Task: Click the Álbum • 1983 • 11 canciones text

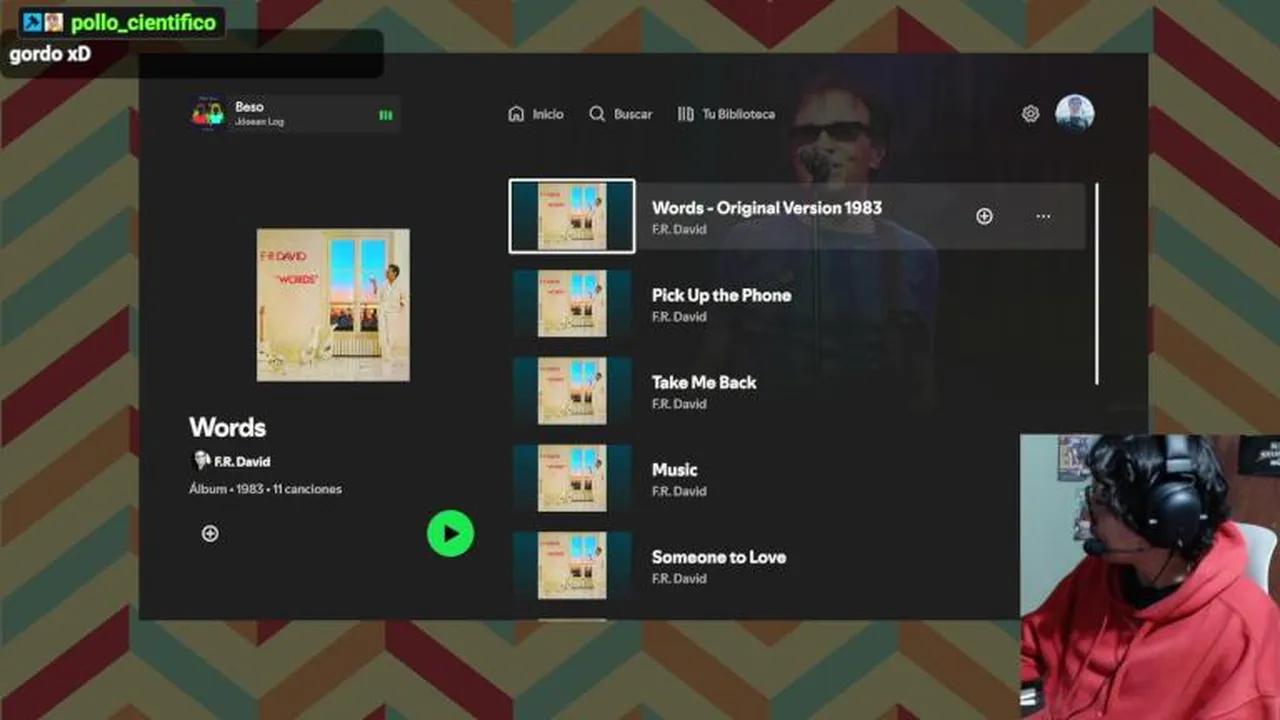Action: pyautogui.click(x=265, y=489)
